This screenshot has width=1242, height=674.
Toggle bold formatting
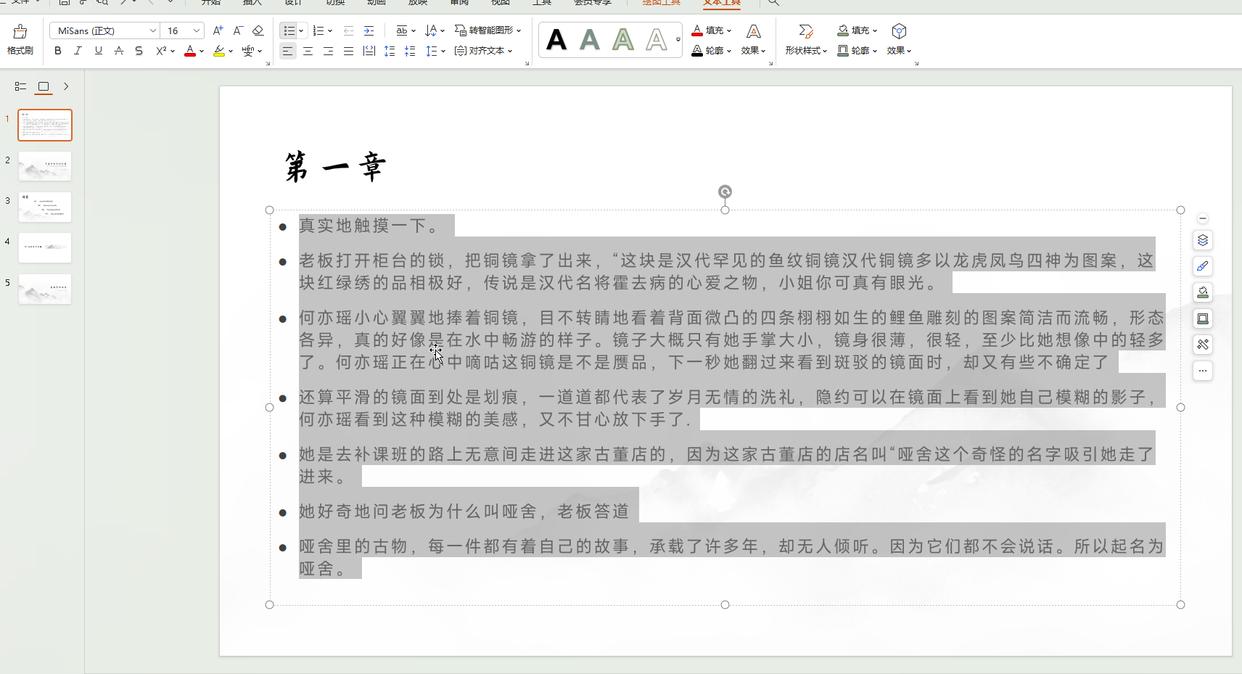pyautogui.click(x=58, y=51)
